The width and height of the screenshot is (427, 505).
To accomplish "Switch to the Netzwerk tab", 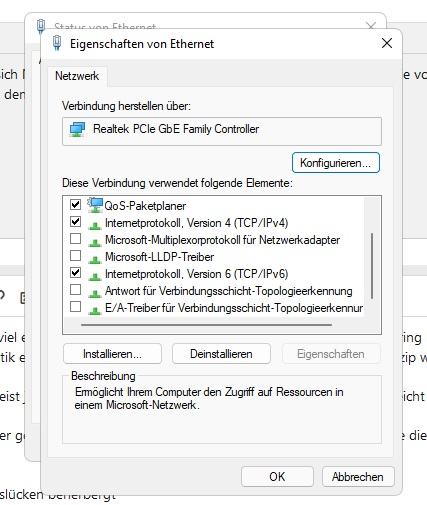I will pos(77,76).
